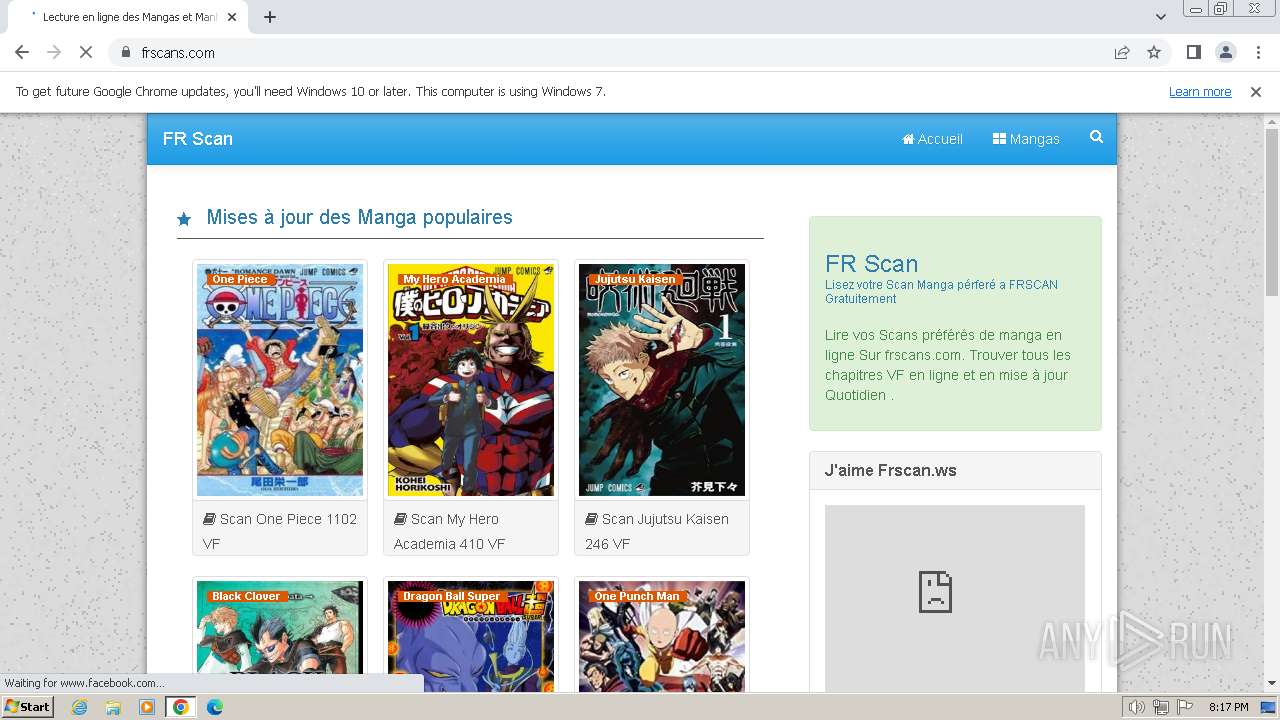Open Jujutsu Kaisen cover thumbnail
The height and width of the screenshot is (720, 1280).
(662, 380)
